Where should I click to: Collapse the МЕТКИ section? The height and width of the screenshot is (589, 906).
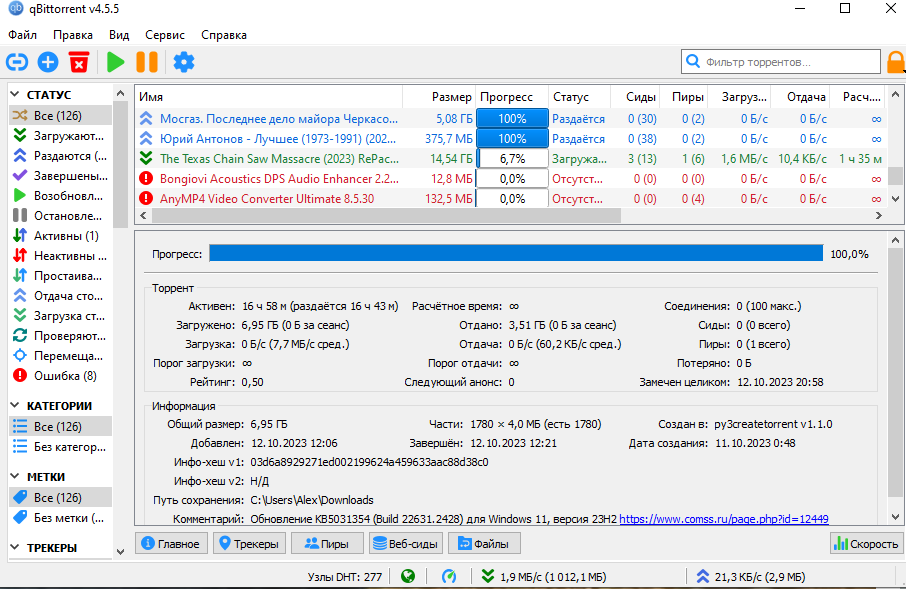point(15,476)
